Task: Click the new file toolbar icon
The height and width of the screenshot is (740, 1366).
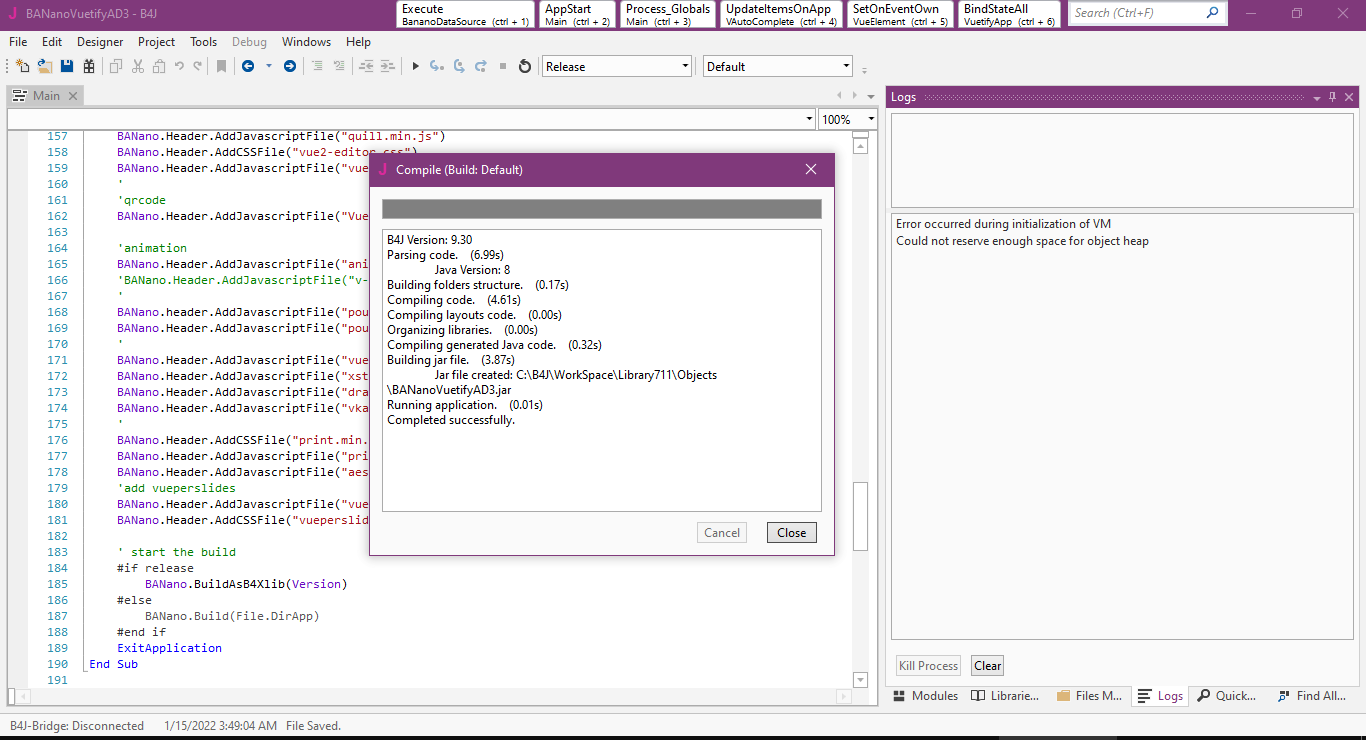Action: [x=22, y=67]
